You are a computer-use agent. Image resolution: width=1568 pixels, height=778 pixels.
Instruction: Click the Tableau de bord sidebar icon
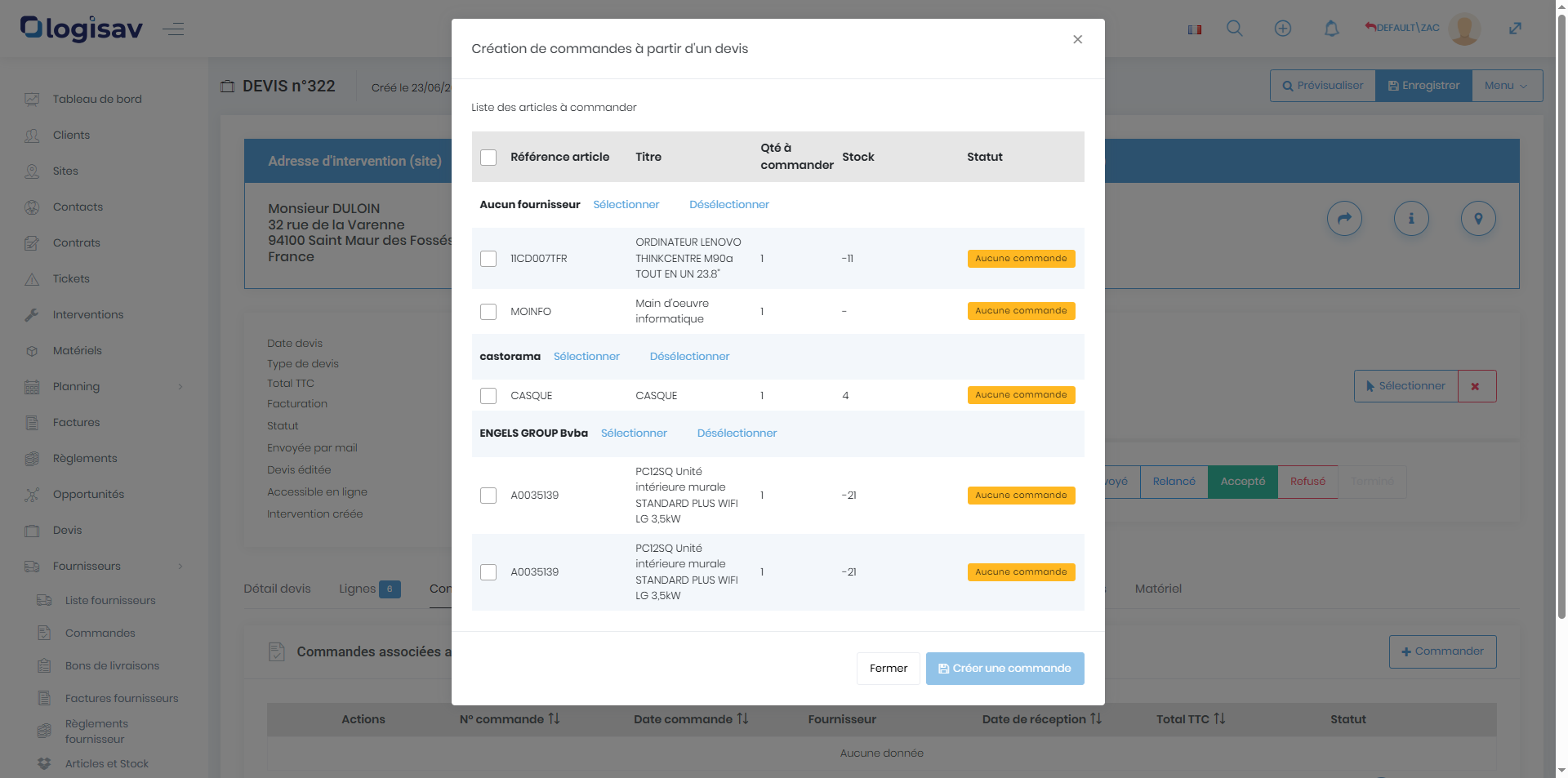32,100
